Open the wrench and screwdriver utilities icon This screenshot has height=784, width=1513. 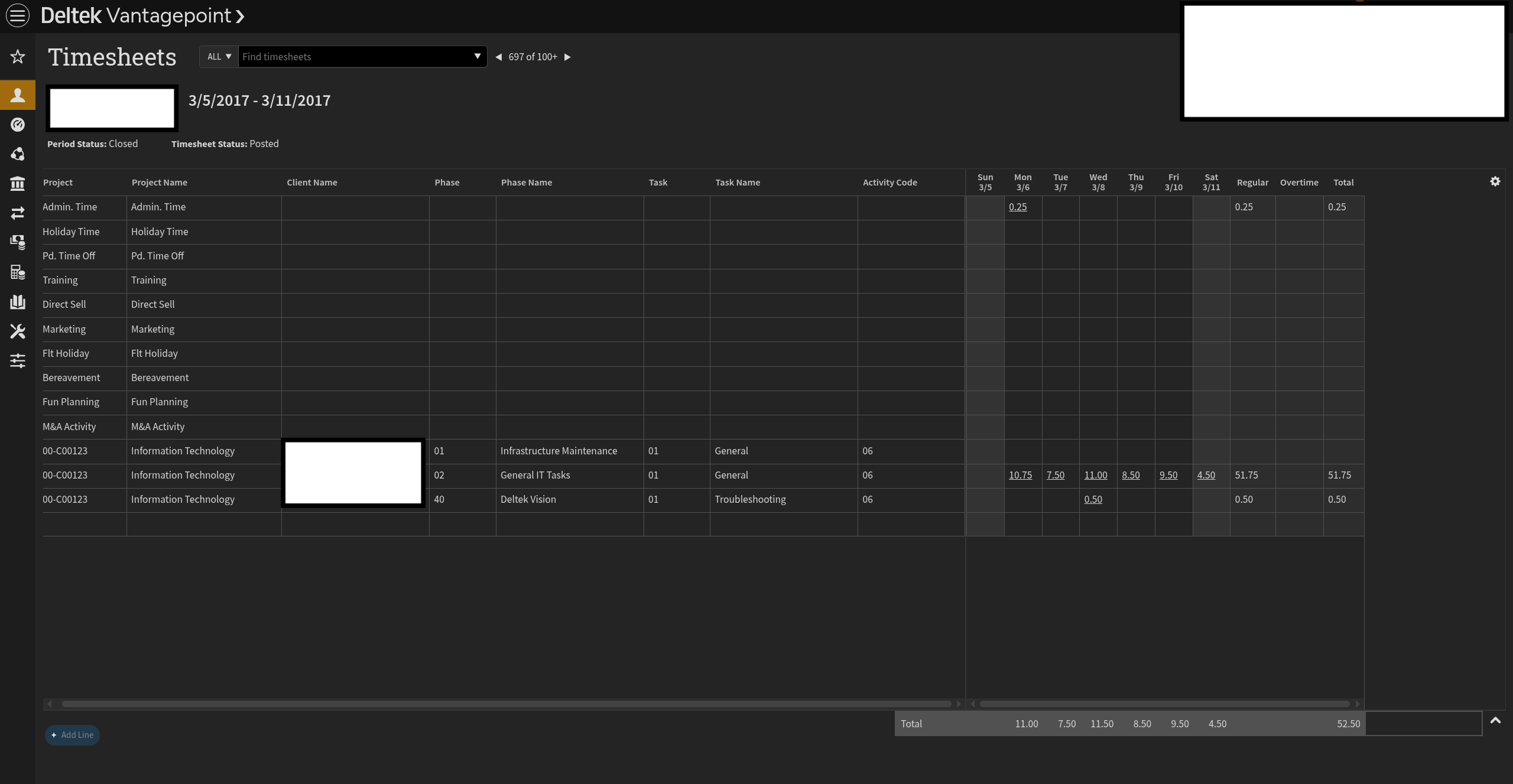18,331
